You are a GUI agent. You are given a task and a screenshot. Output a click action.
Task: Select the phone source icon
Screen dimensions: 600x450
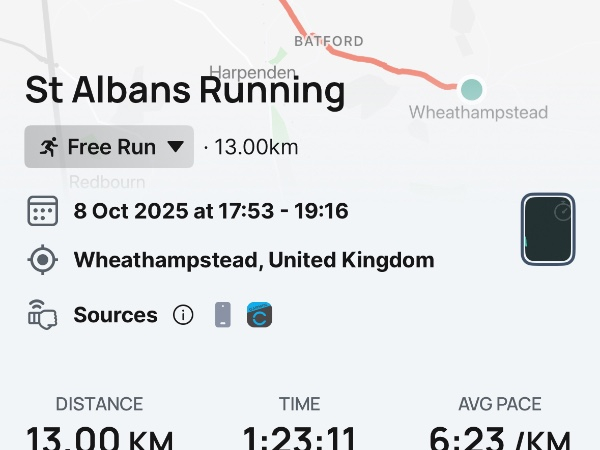[222, 315]
